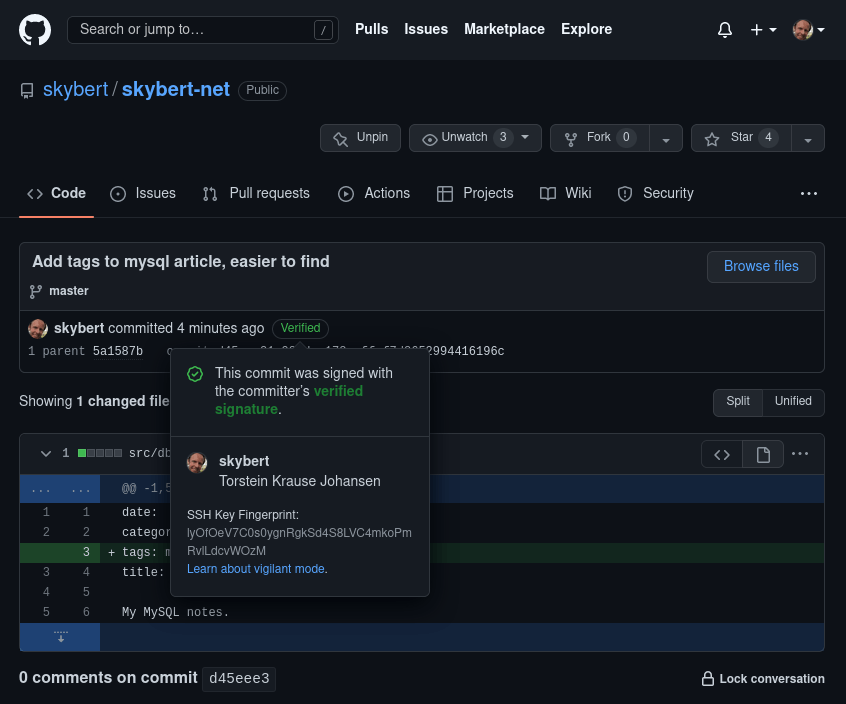This screenshot has width=846, height=704.
Task: Open the Marketplace page
Action: point(504,29)
